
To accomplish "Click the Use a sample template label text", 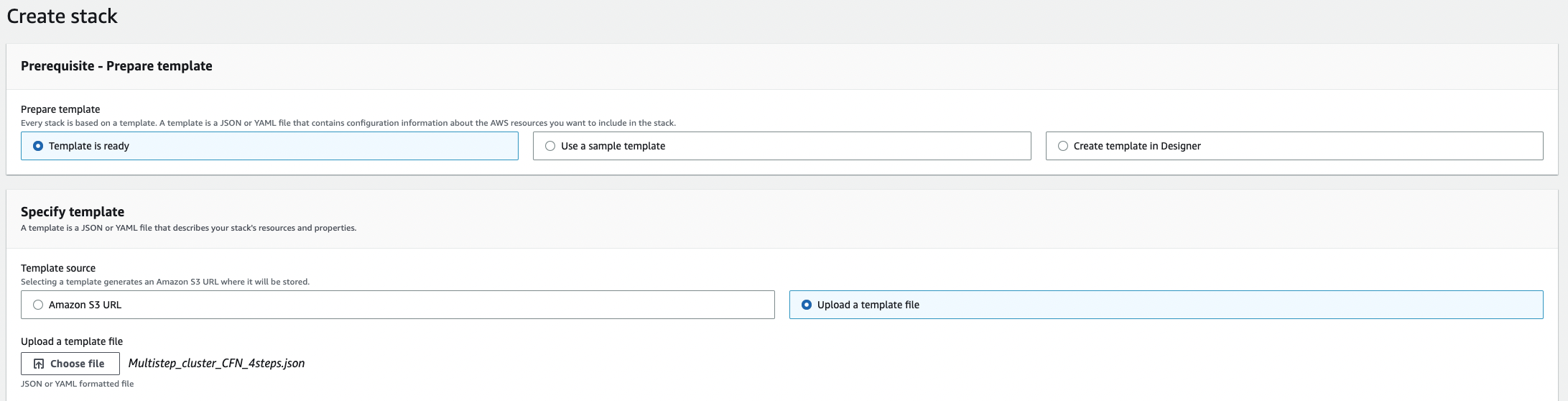I will (613, 146).
